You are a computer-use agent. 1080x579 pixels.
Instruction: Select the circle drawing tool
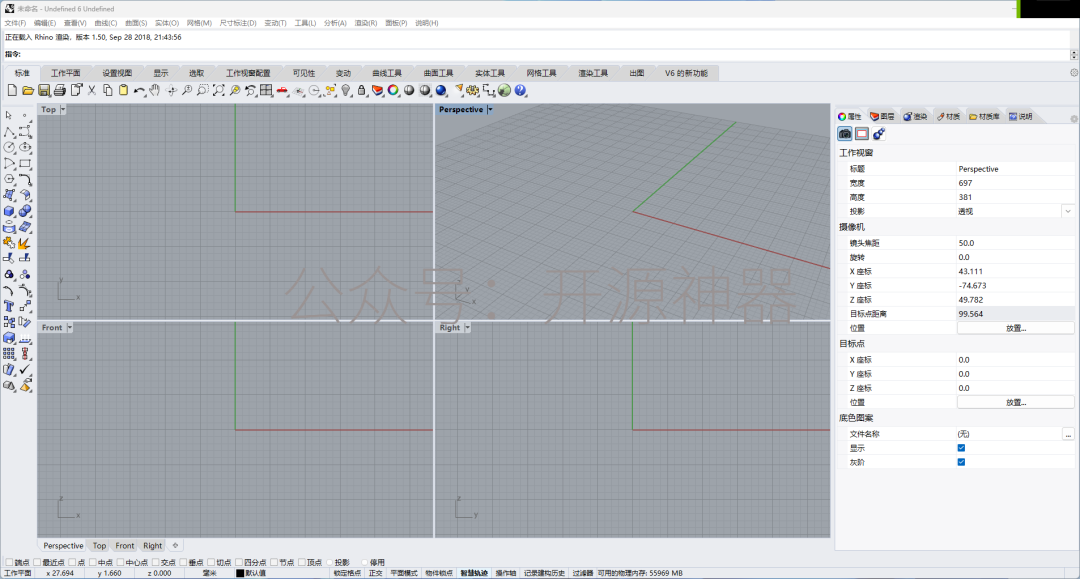[x=9, y=147]
